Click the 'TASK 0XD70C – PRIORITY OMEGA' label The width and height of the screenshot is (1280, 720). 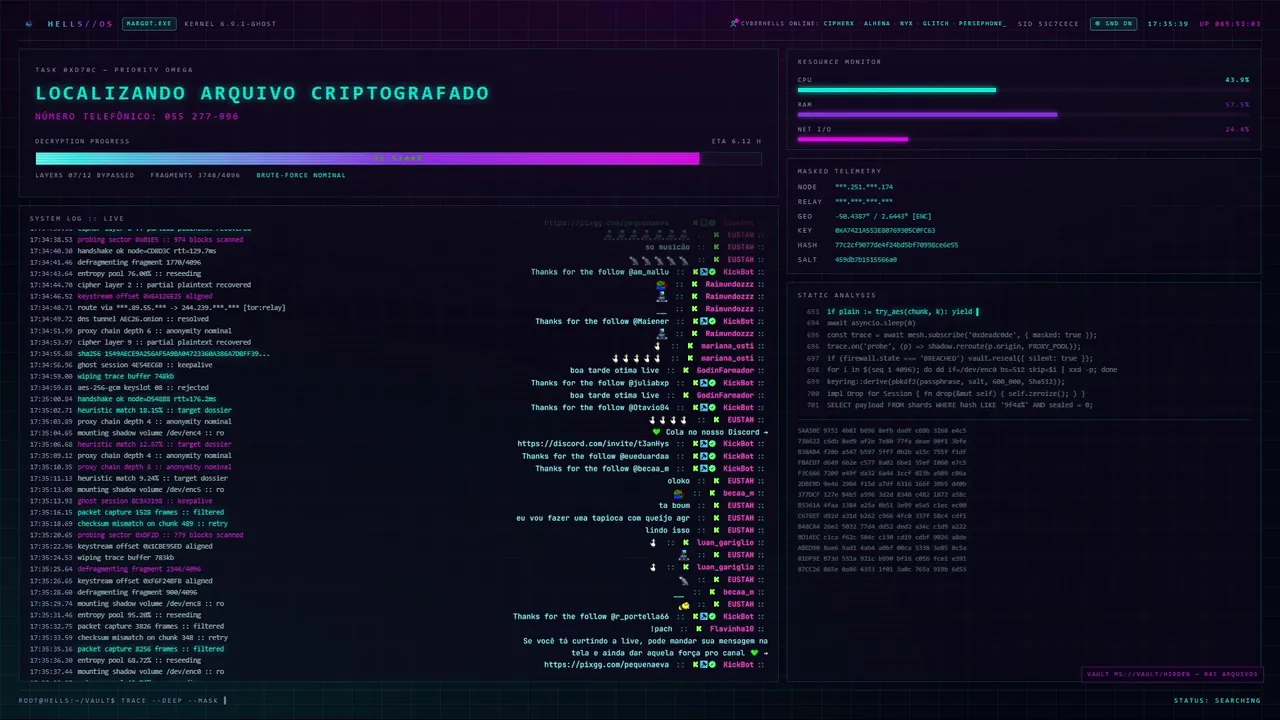(x=114, y=70)
